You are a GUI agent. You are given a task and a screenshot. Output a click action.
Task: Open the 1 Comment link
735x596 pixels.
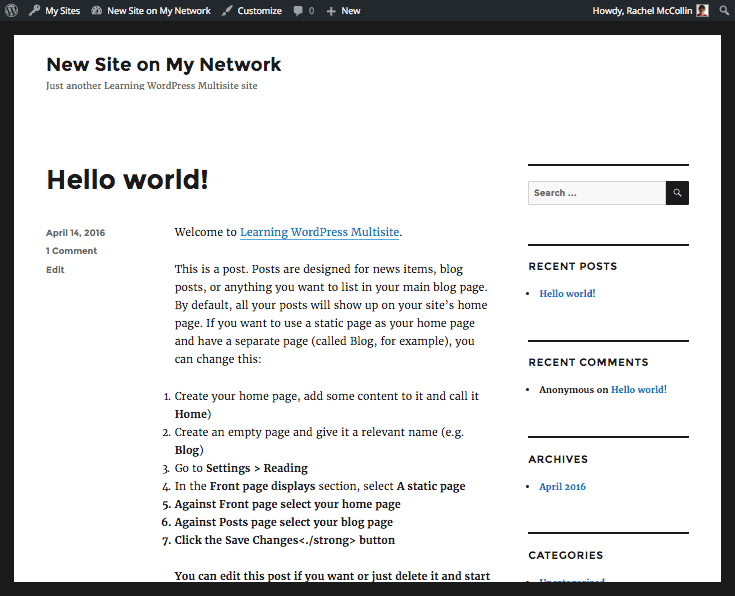71,251
